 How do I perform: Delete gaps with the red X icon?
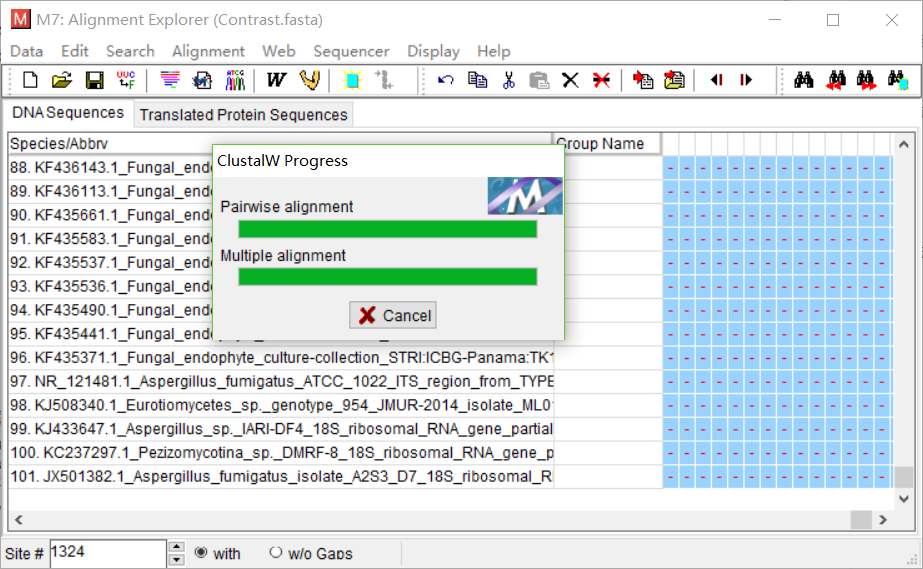[x=602, y=79]
